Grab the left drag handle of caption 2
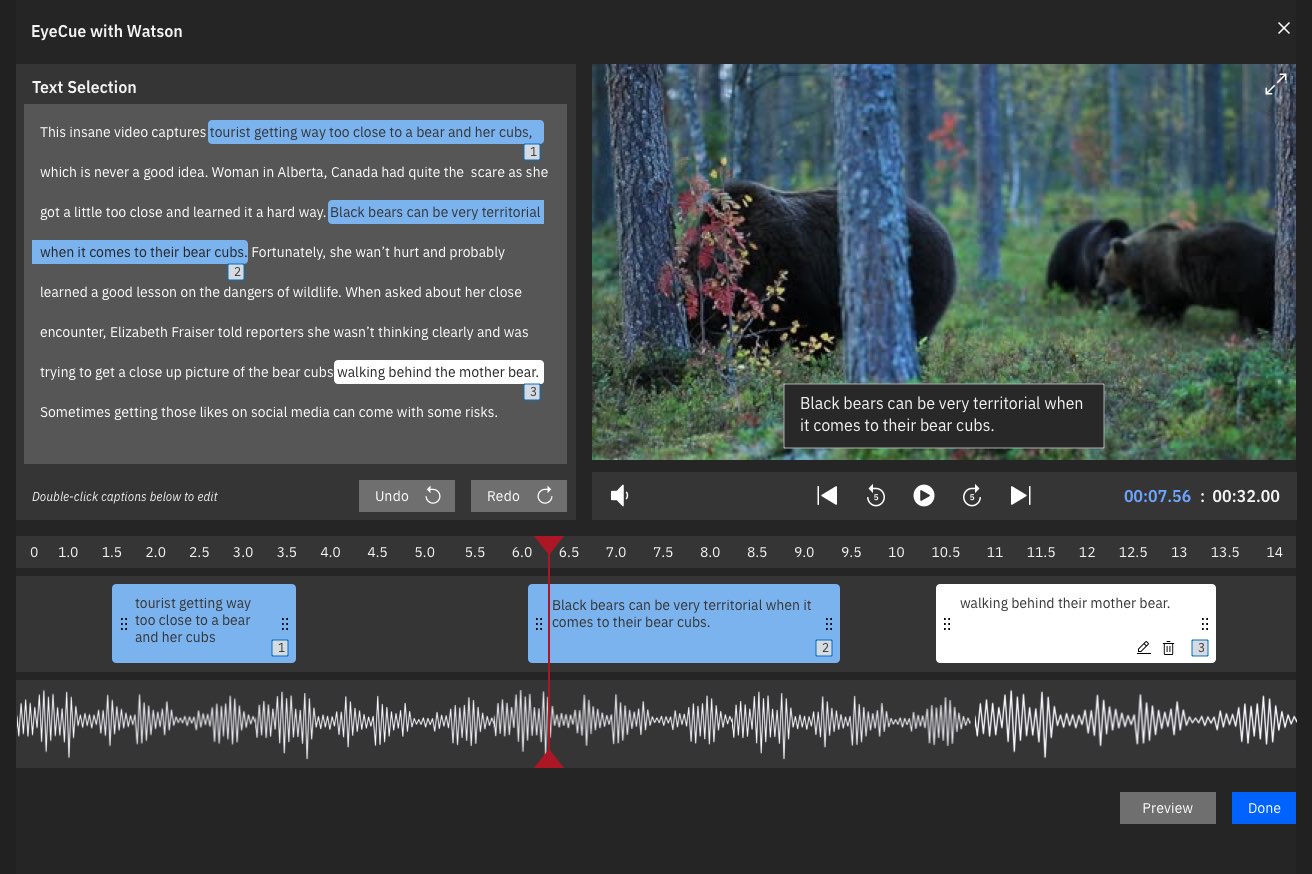 [x=539, y=624]
